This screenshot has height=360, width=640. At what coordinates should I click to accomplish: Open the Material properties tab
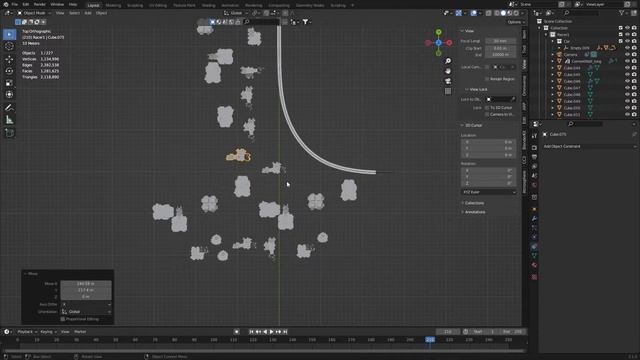[534, 265]
